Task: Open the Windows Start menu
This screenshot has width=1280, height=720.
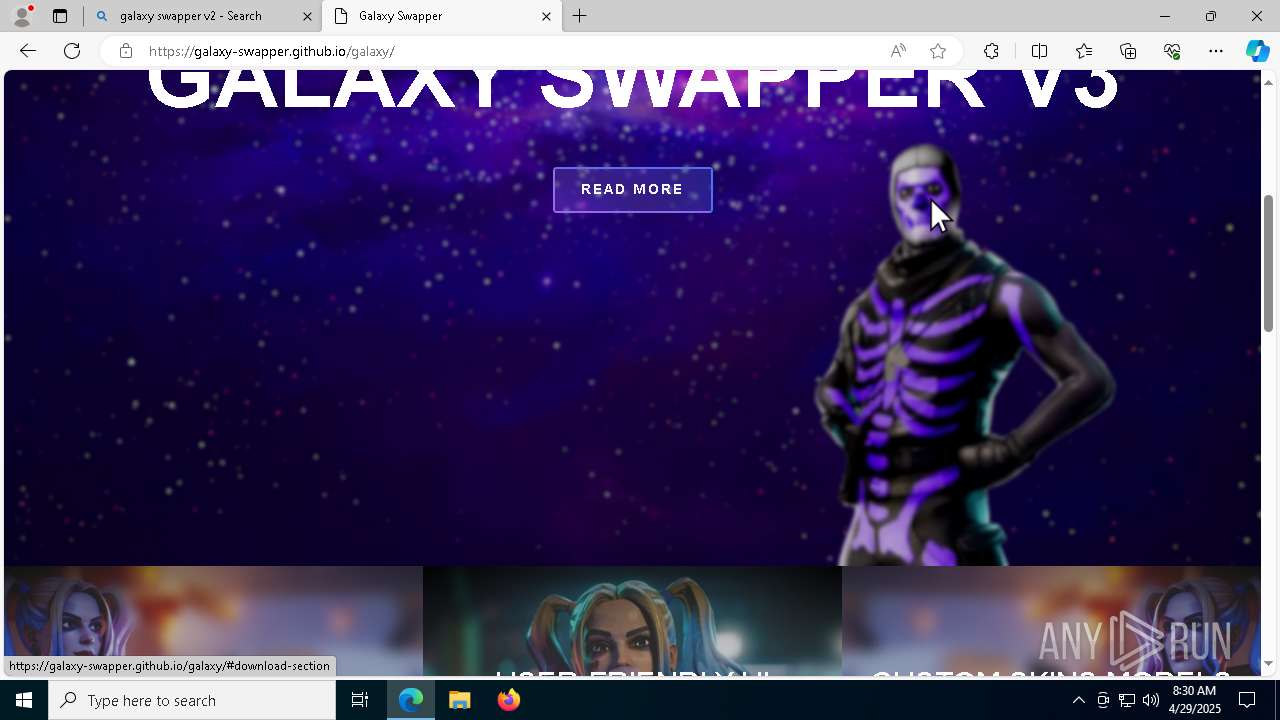Action: pyautogui.click(x=24, y=700)
